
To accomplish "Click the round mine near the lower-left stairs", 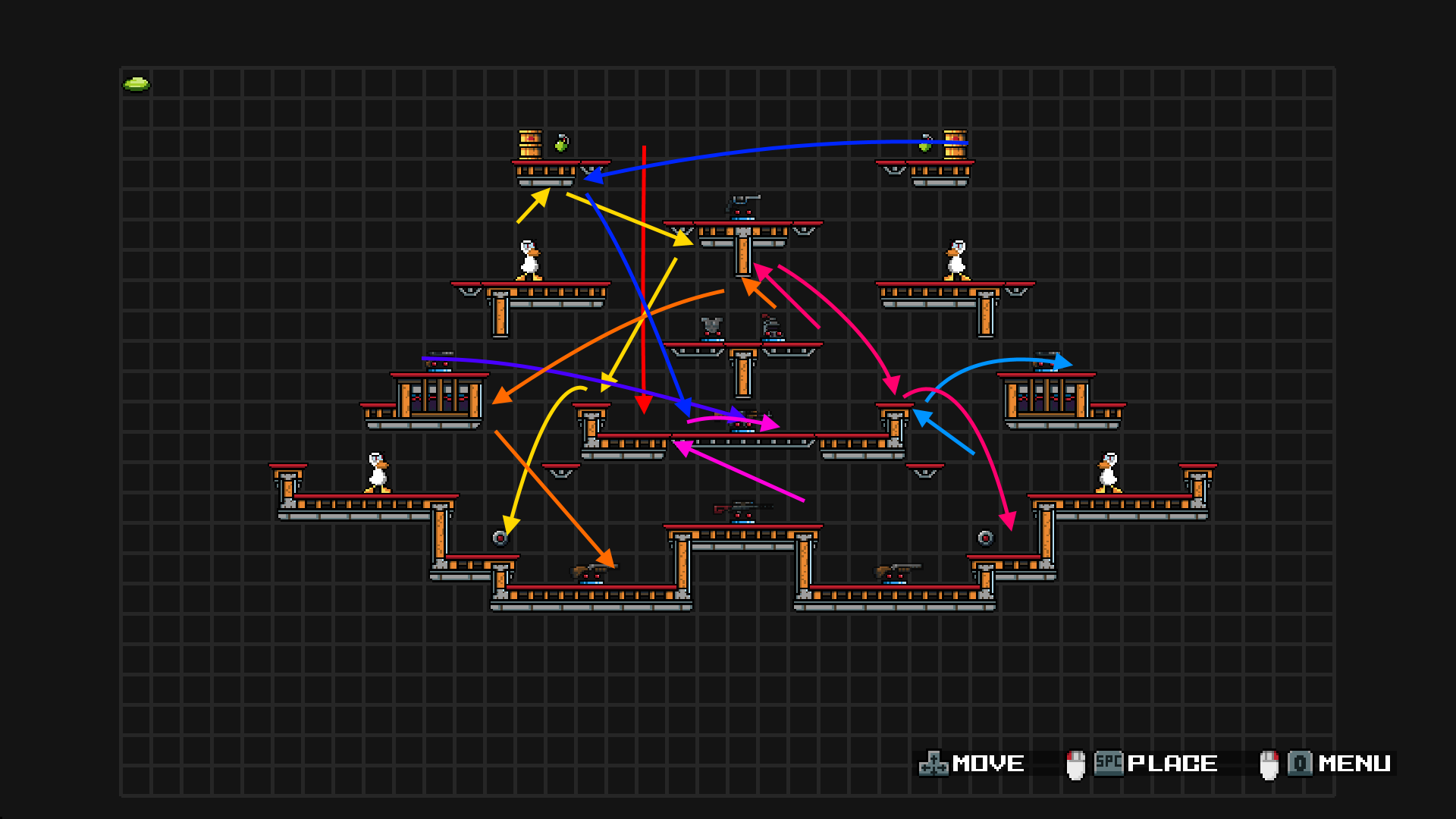I will click(x=500, y=538).
